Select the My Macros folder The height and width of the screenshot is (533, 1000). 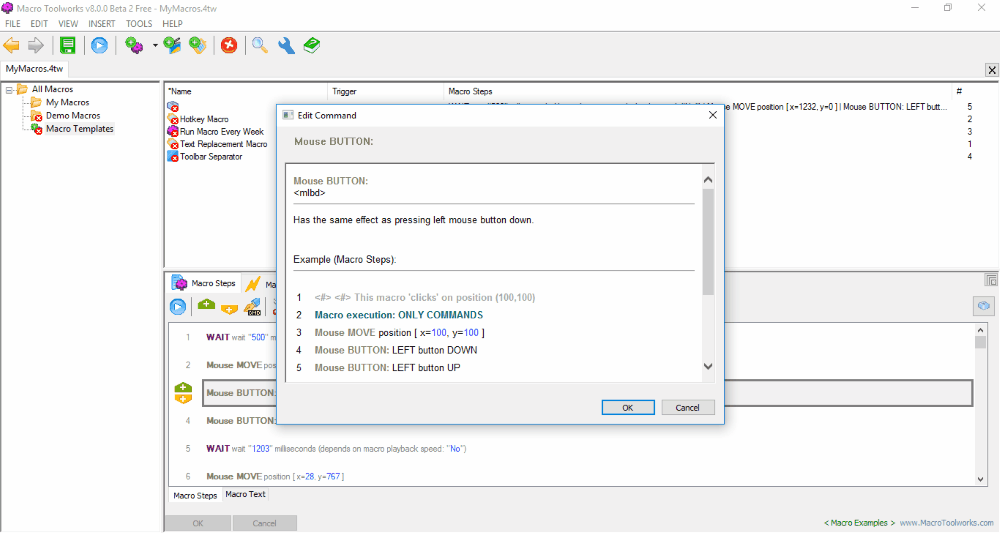click(x=67, y=103)
